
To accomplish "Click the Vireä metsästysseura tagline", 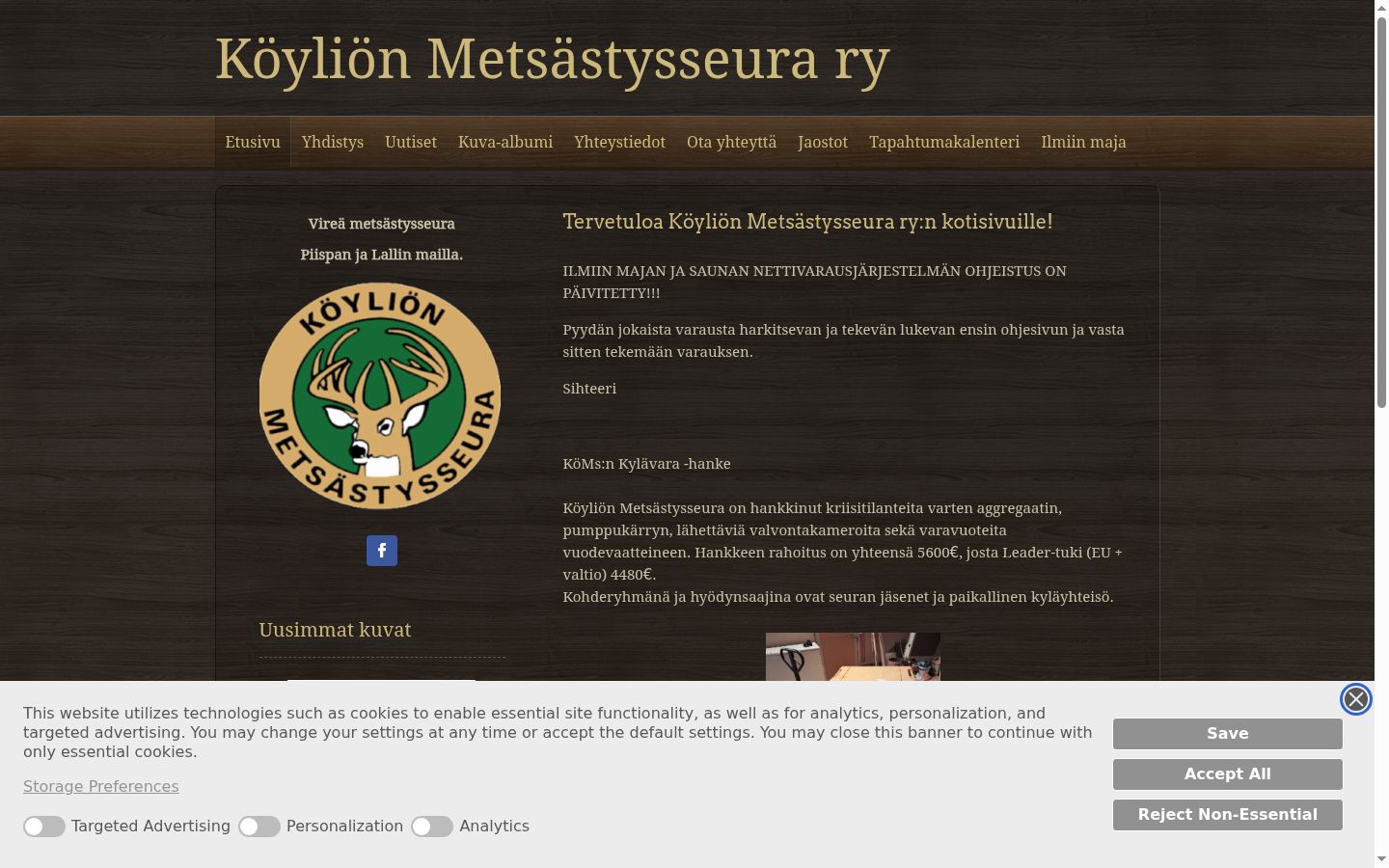I will [x=381, y=224].
